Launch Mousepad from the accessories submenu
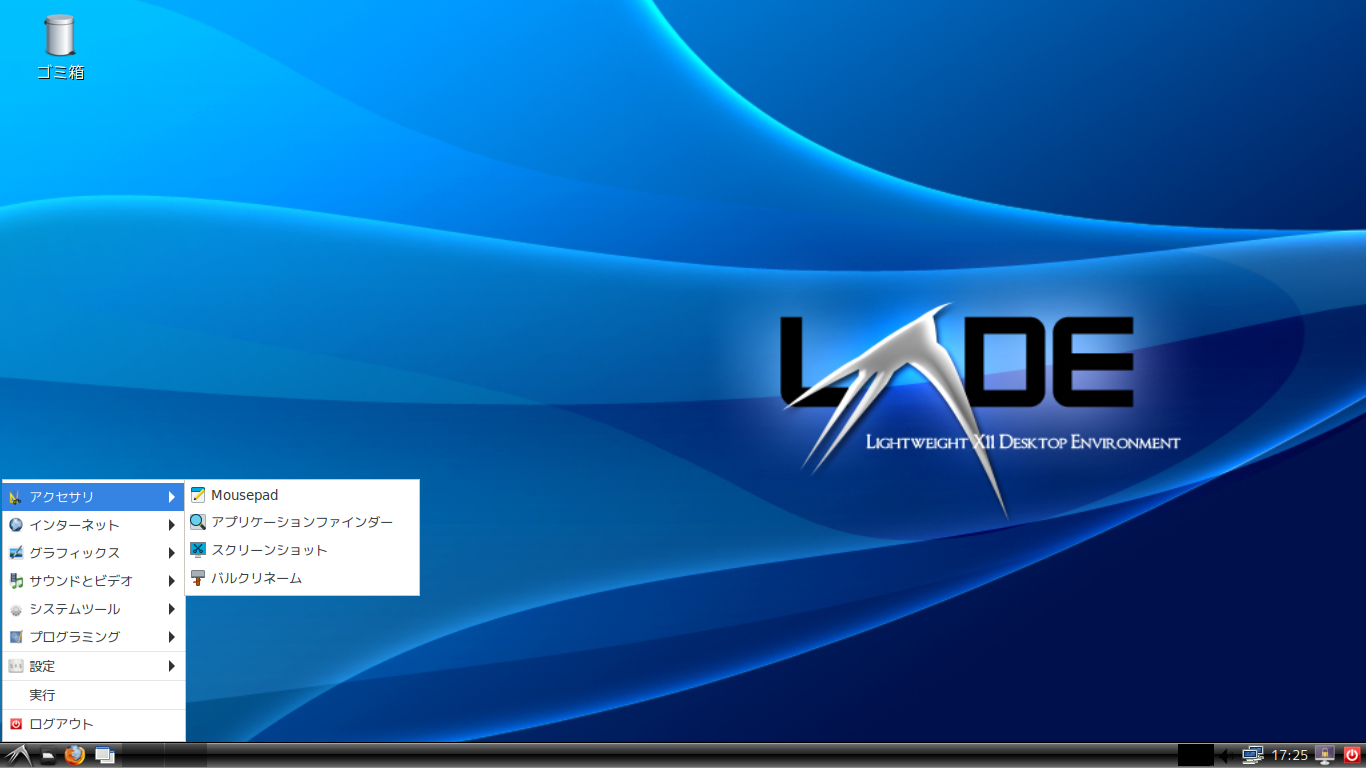The height and width of the screenshot is (768, 1366). 302,495
